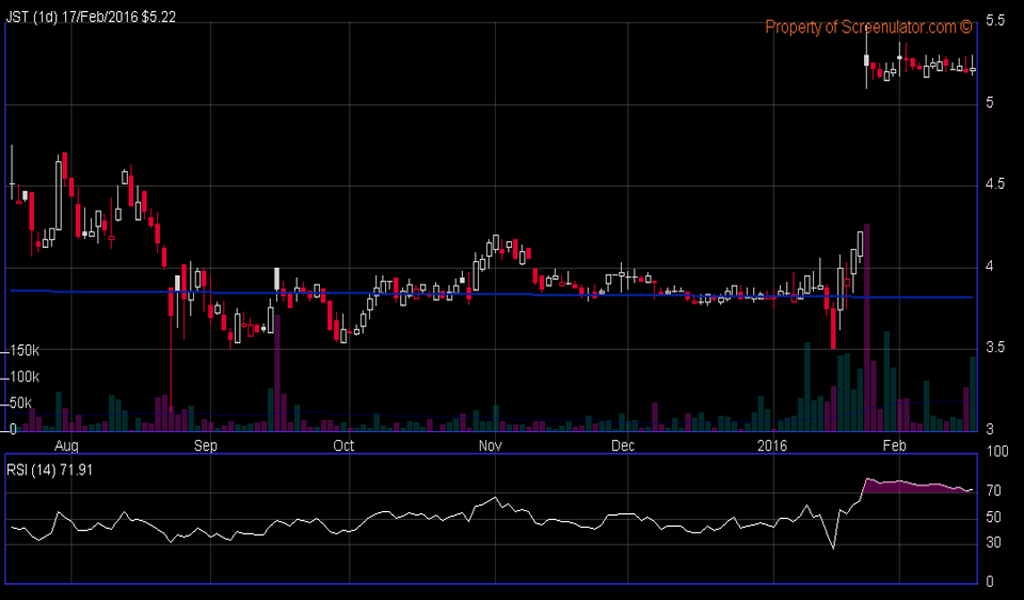Click the 2016 label on timeline
Image resolution: width=1024 pixels, height=600 pixels.
[771, 446]
